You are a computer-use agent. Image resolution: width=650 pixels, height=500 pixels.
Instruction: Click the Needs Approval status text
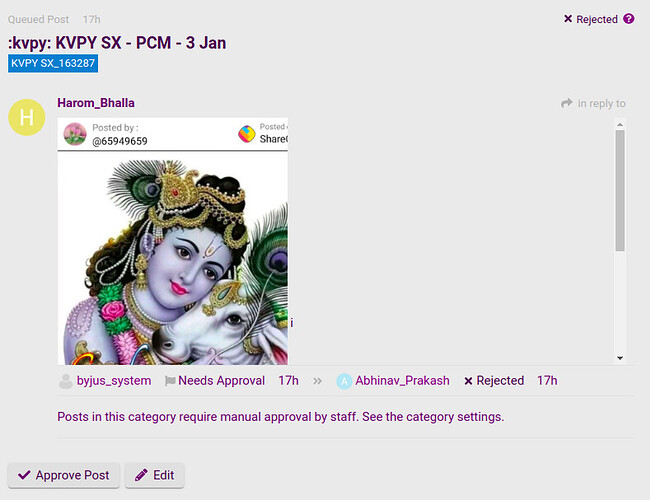(x=221, y=381)
